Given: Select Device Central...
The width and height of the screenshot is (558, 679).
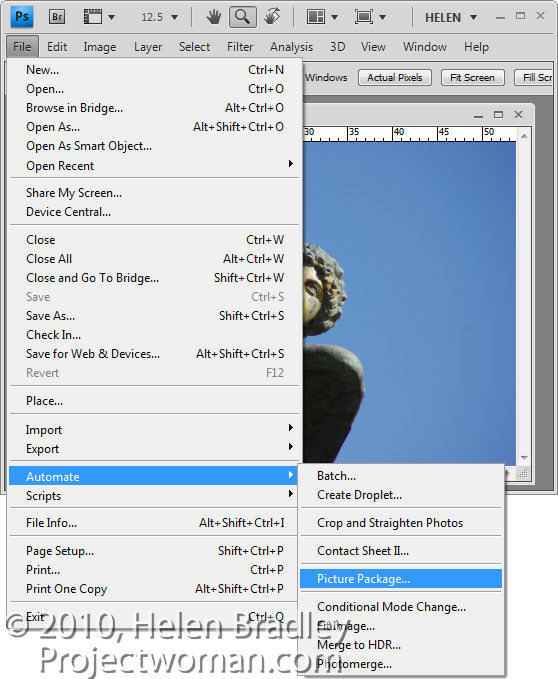Looking at the screenshot, I should 155,212.
